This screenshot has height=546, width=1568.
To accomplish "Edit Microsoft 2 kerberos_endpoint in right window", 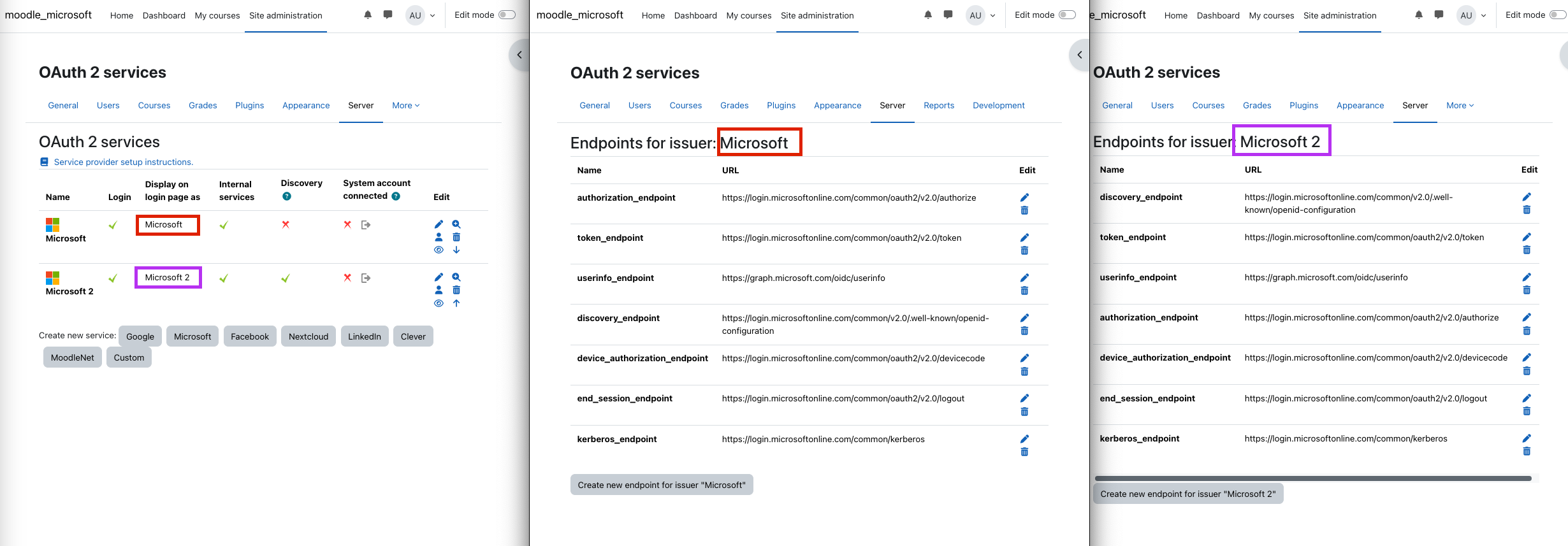I will tap(1527, 438).
